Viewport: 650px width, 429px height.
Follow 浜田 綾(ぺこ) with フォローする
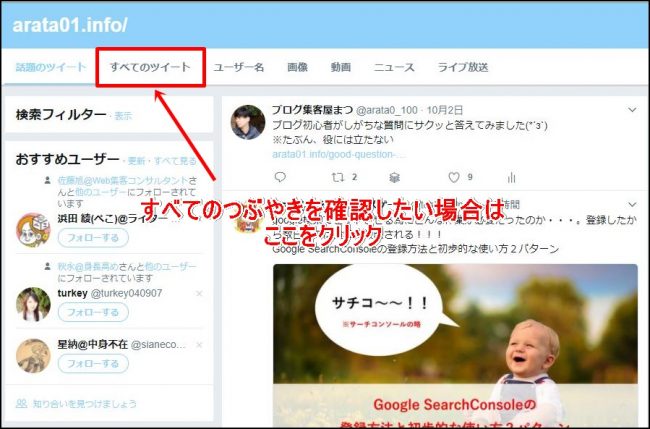point(93,238)
